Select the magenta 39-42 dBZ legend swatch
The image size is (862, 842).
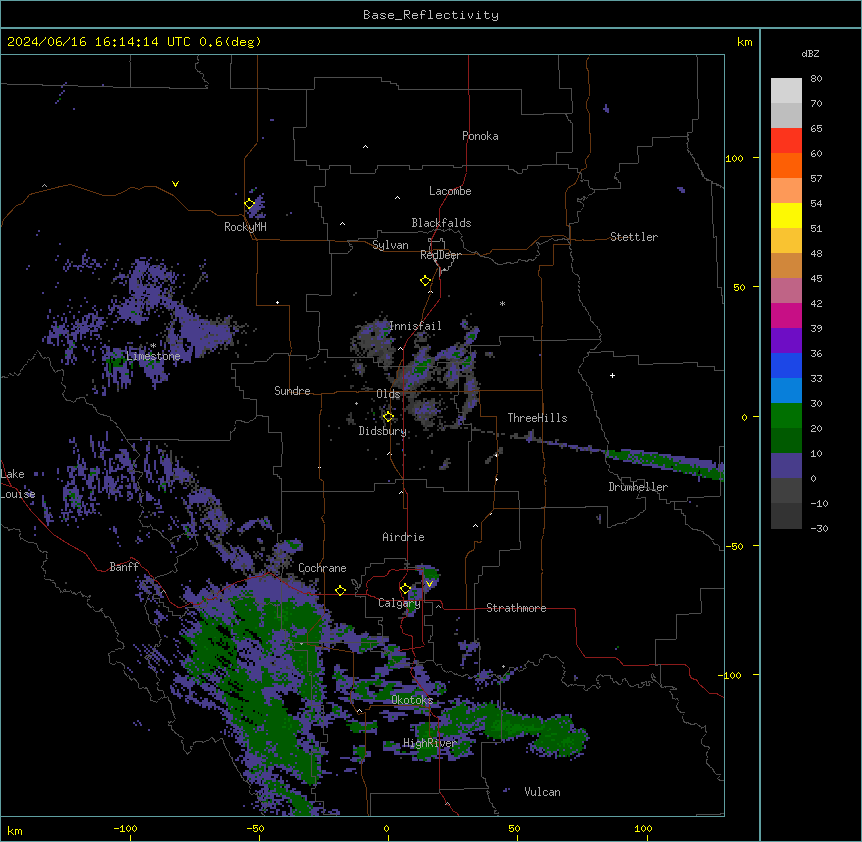click(x=786, y=315)
